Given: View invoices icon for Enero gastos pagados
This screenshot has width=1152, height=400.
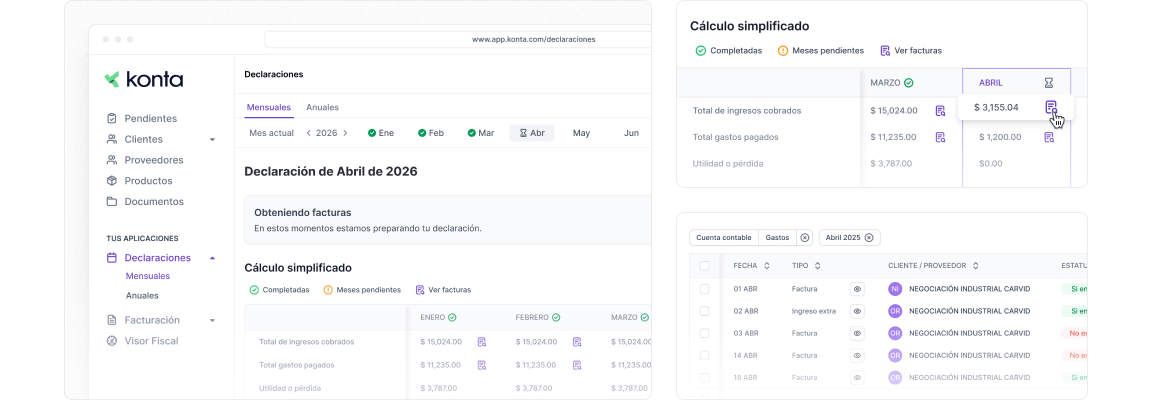Looking at the screenshot, I should point(482,365).
